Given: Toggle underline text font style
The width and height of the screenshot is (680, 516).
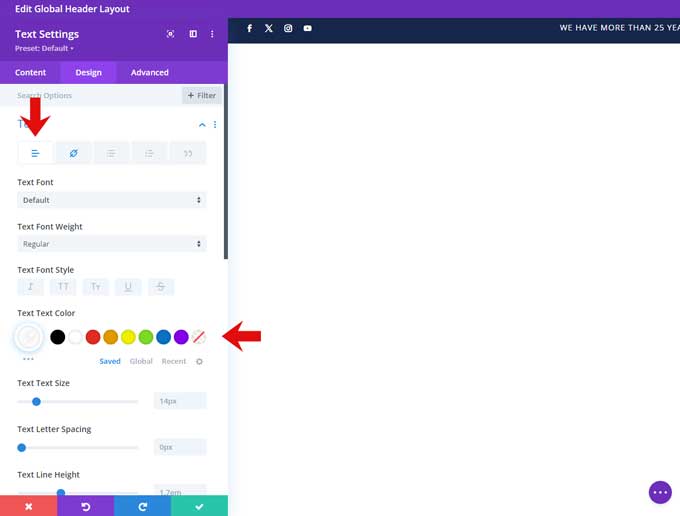Looking at the screenshot, I should (128, 287).
